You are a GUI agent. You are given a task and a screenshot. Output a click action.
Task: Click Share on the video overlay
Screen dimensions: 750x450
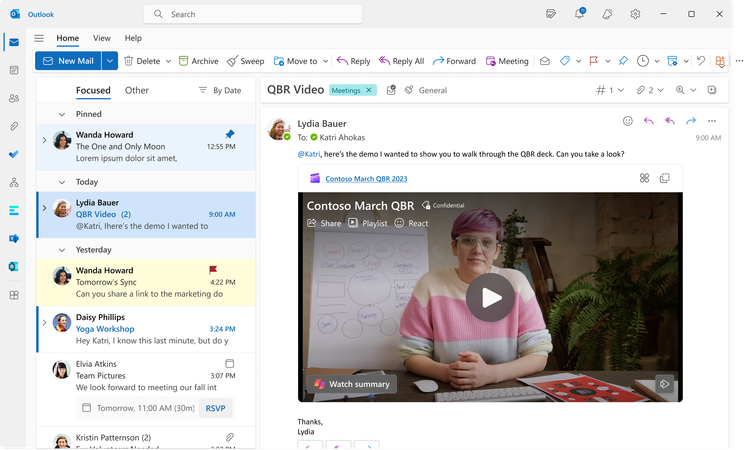tap(324, 223)
